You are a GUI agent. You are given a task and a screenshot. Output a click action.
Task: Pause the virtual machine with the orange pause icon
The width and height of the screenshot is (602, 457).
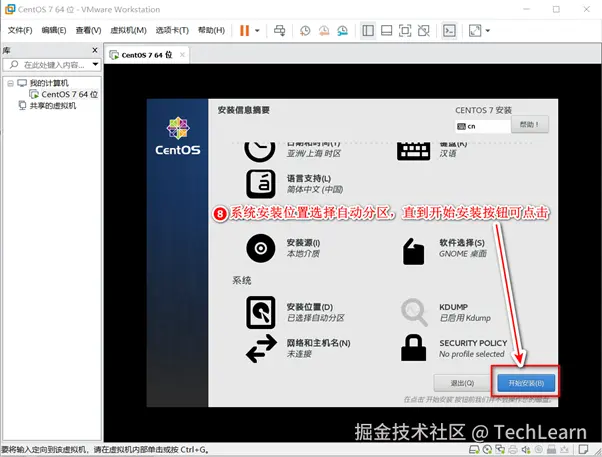(x=245, y=30)
